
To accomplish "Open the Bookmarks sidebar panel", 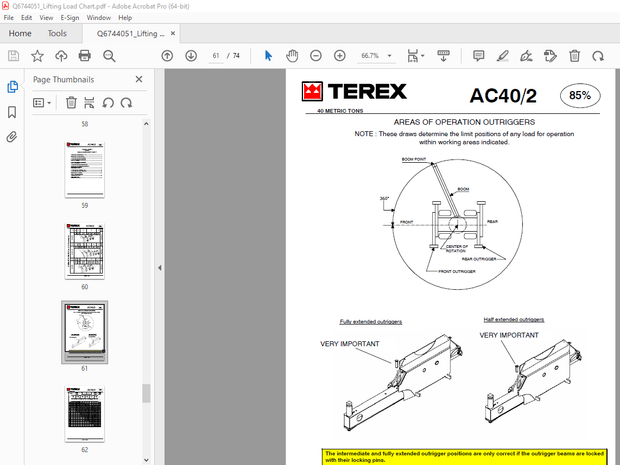I will click(12, 112).
